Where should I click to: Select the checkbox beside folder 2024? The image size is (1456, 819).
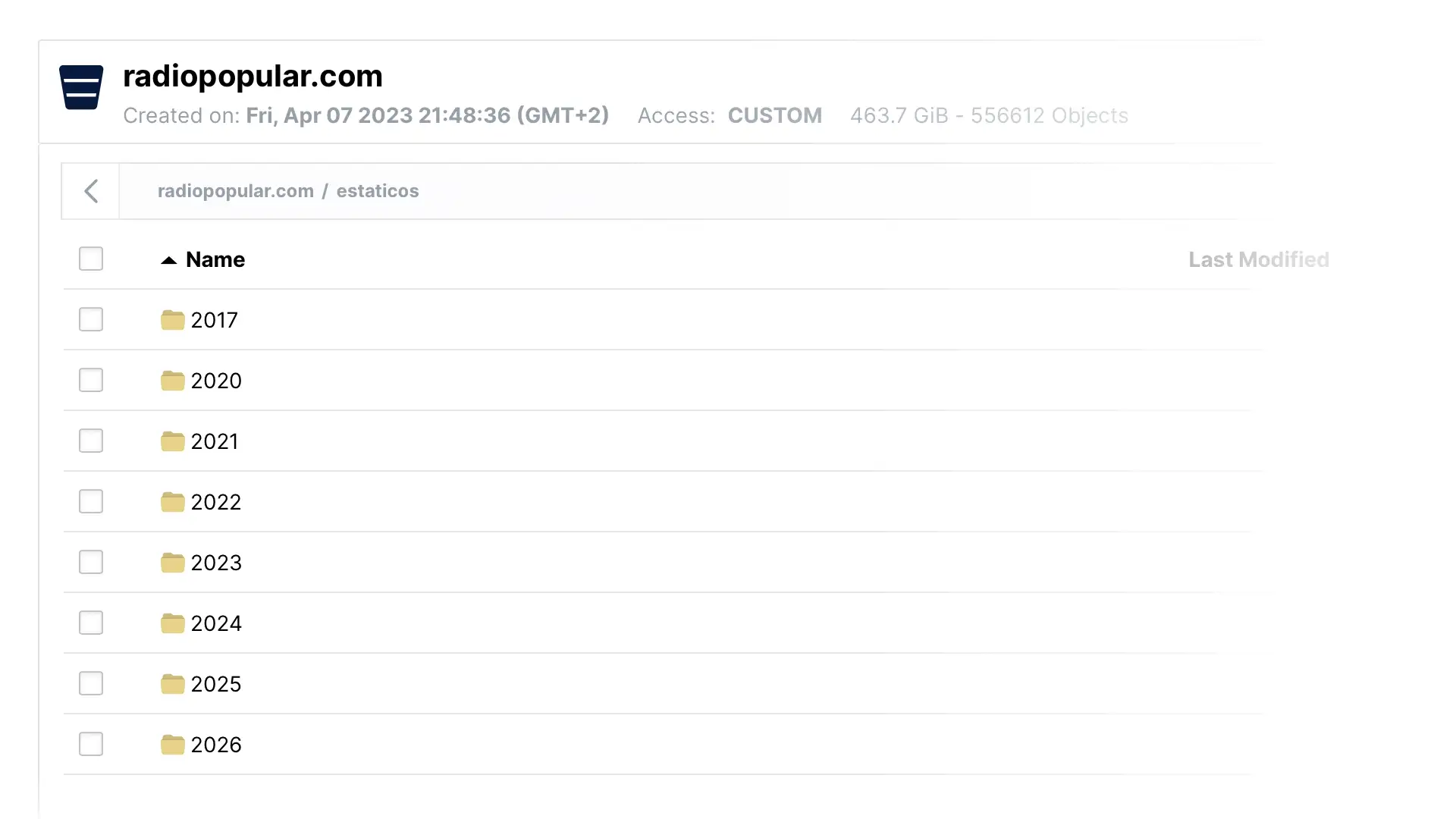[91, 623]
